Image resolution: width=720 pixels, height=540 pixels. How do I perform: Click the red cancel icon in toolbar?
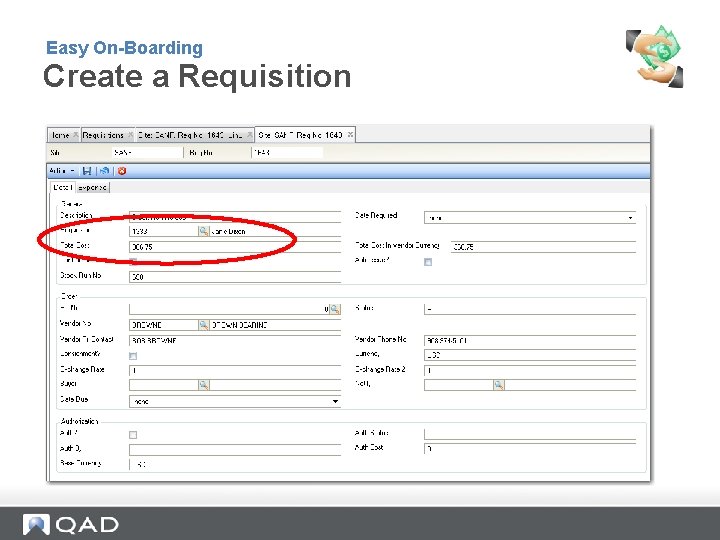tap(122, 171)
